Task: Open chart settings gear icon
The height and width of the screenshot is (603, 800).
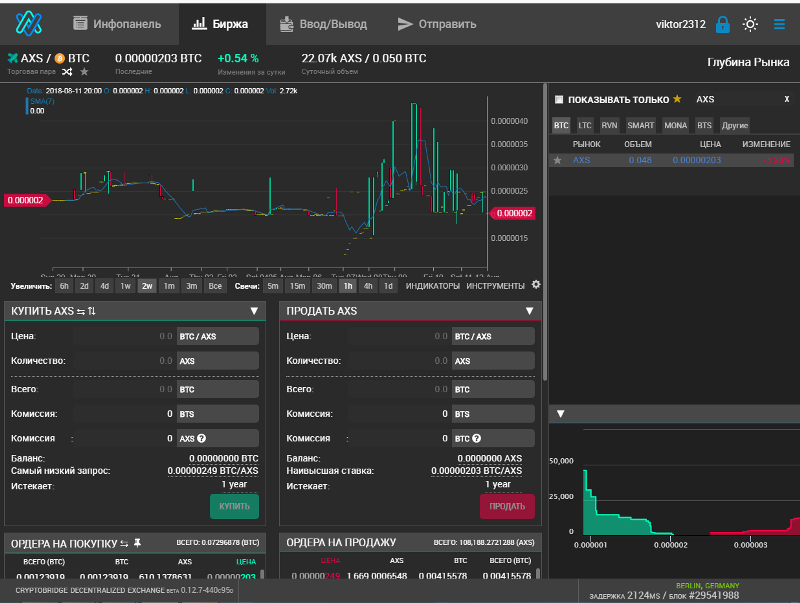Action: (x=536, y=285)
